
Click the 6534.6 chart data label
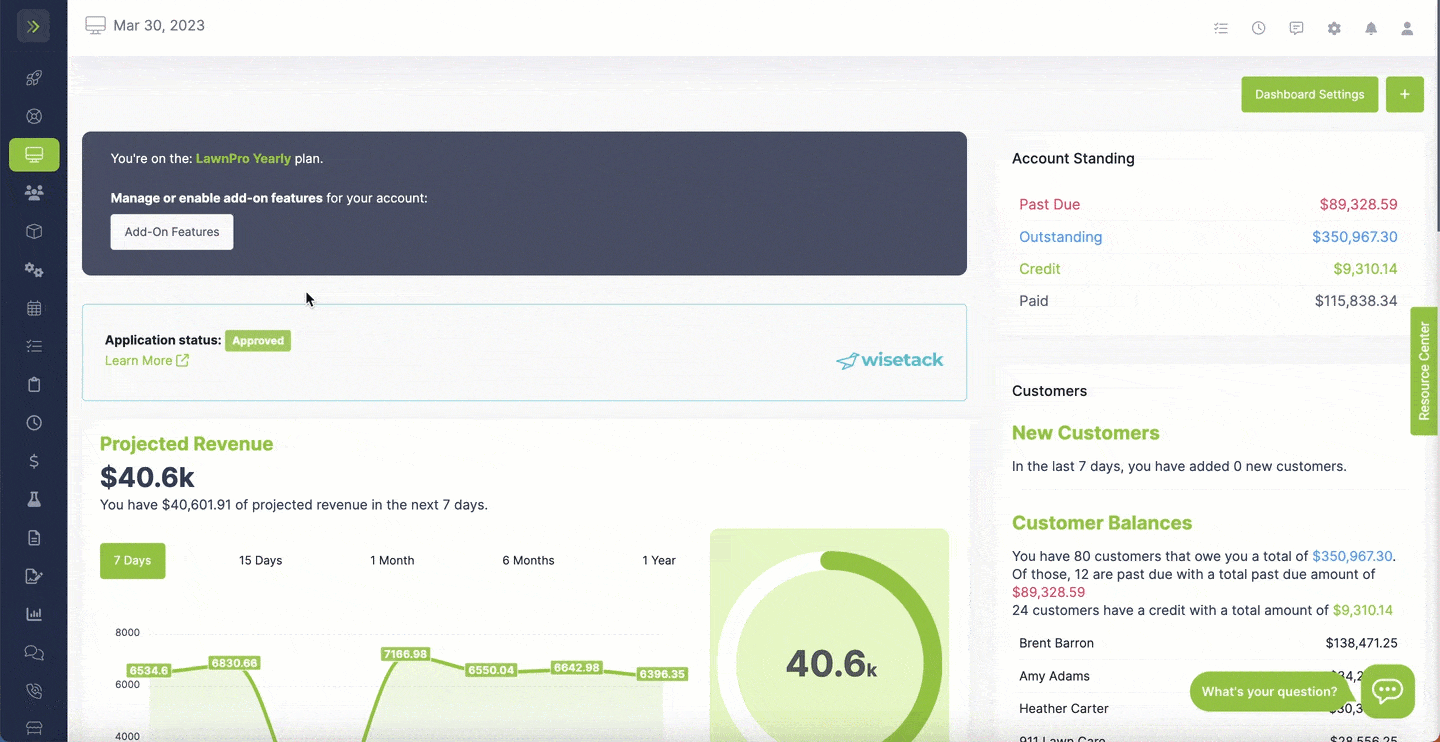pos(149,670)
